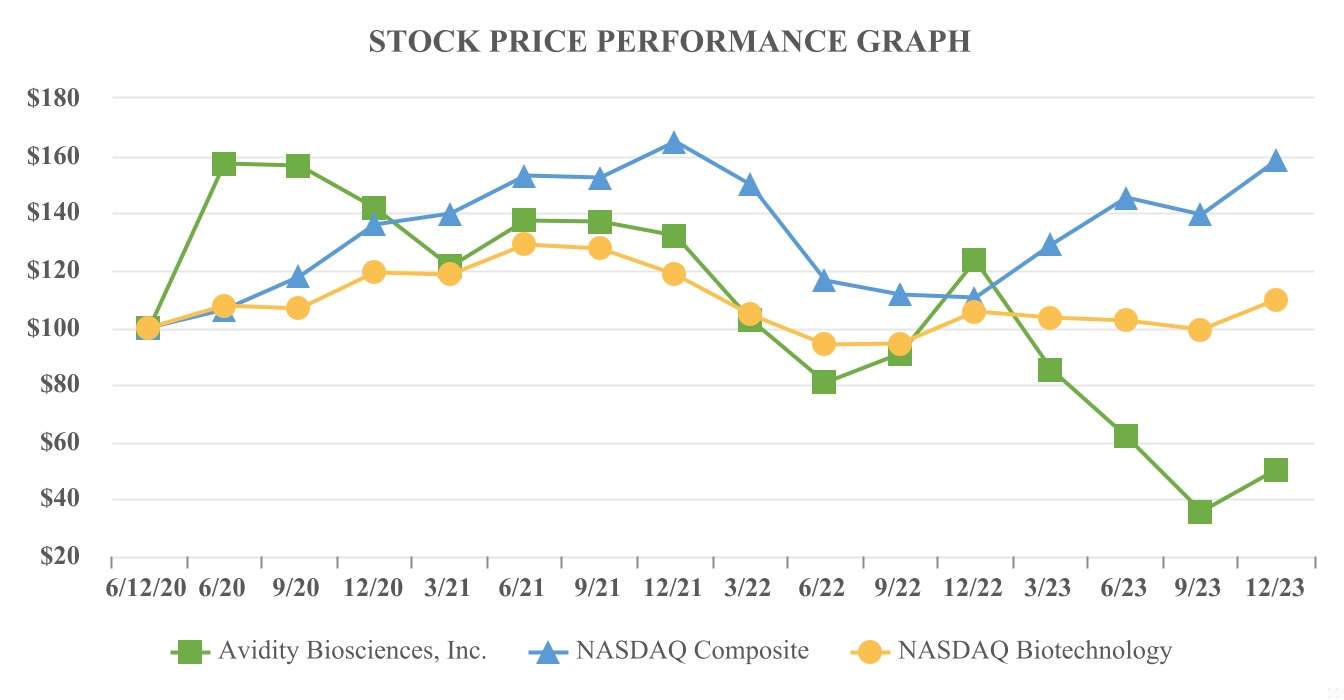Click the NASDAQ Composite triangle at 12/23
The width and height of the screenshot is (1344, 700).
(x=1275, y=162)
